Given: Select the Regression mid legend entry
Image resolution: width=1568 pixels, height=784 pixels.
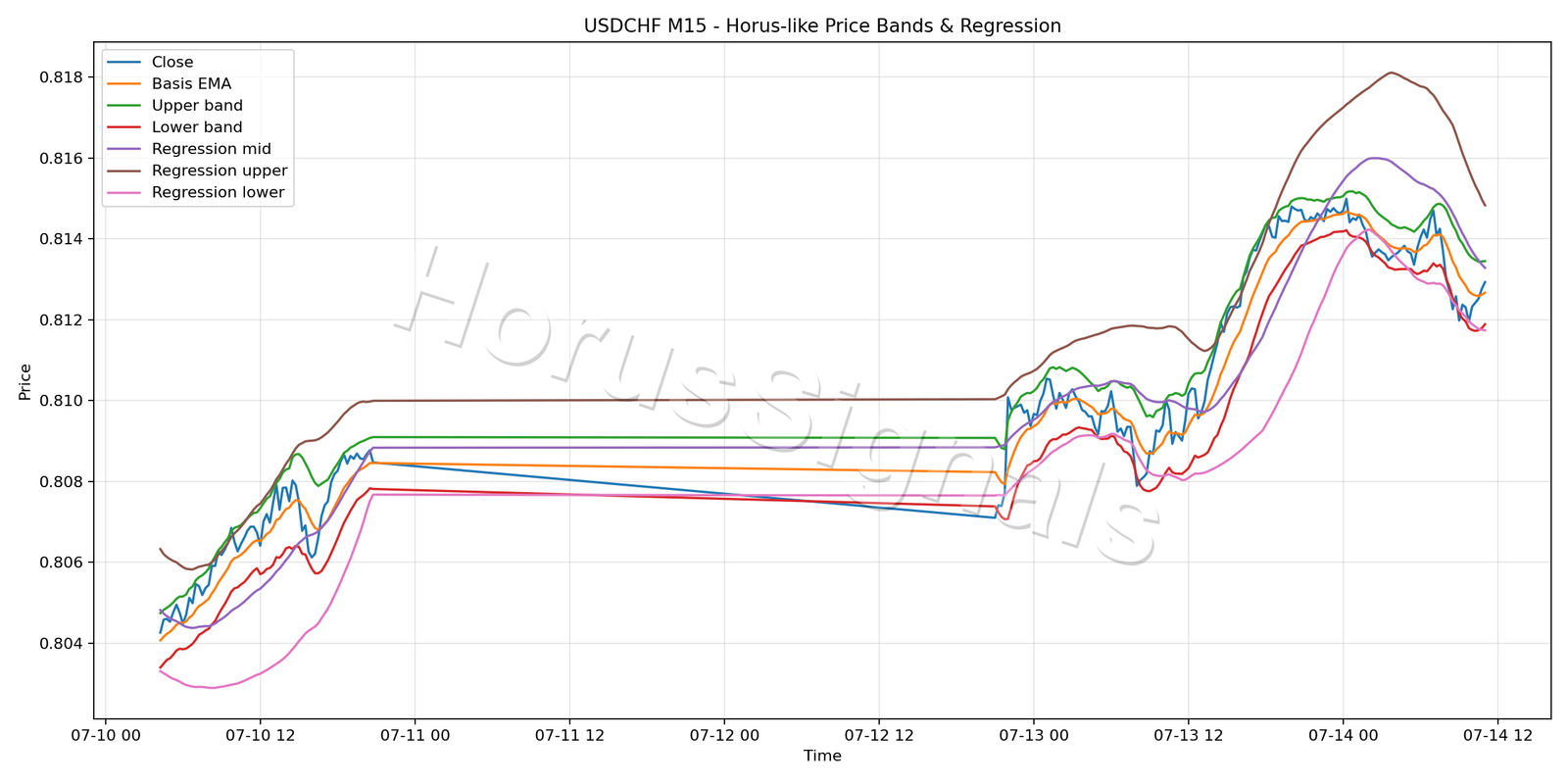Looking at the screenshot, I should coord(189,149).
